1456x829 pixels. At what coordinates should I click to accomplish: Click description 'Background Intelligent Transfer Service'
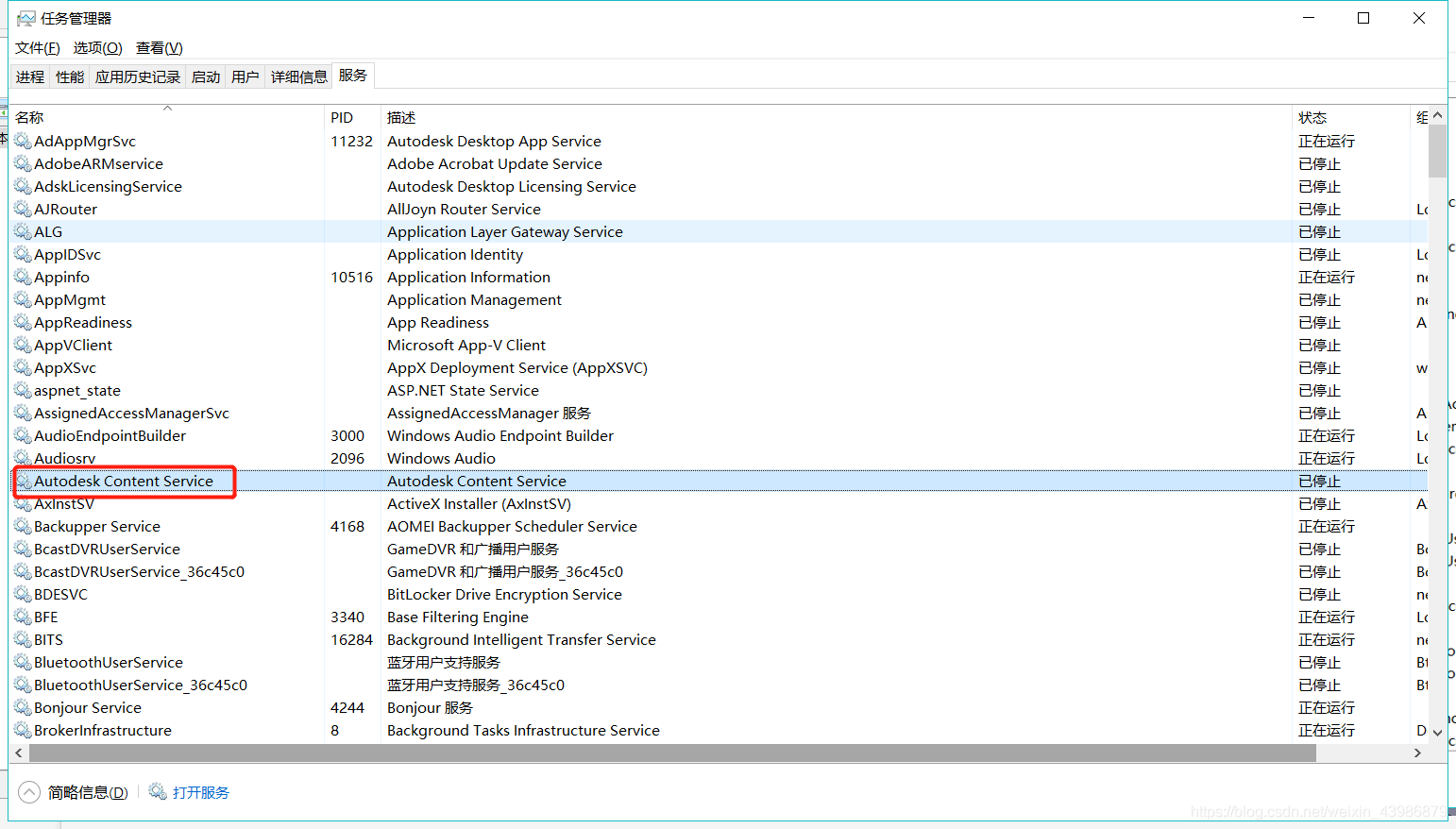coord(521,639)
